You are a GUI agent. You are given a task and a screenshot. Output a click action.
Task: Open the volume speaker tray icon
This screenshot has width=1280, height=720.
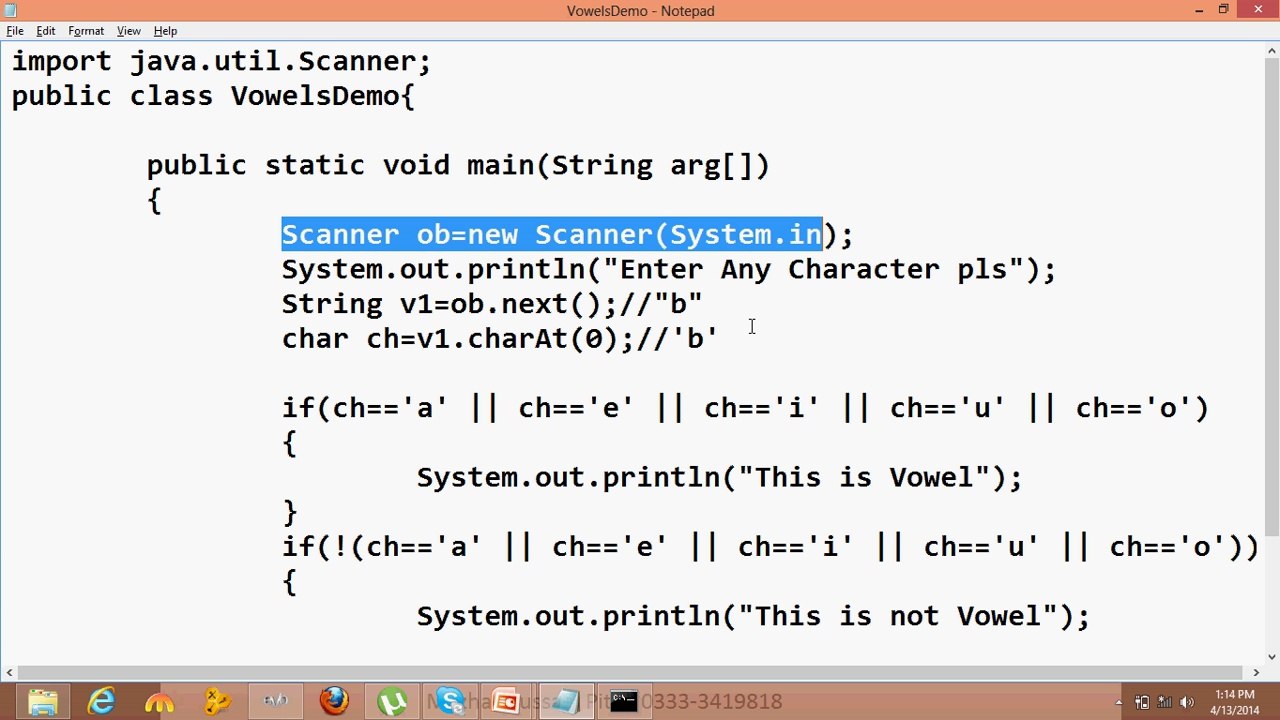click(x=1188, y=702)
